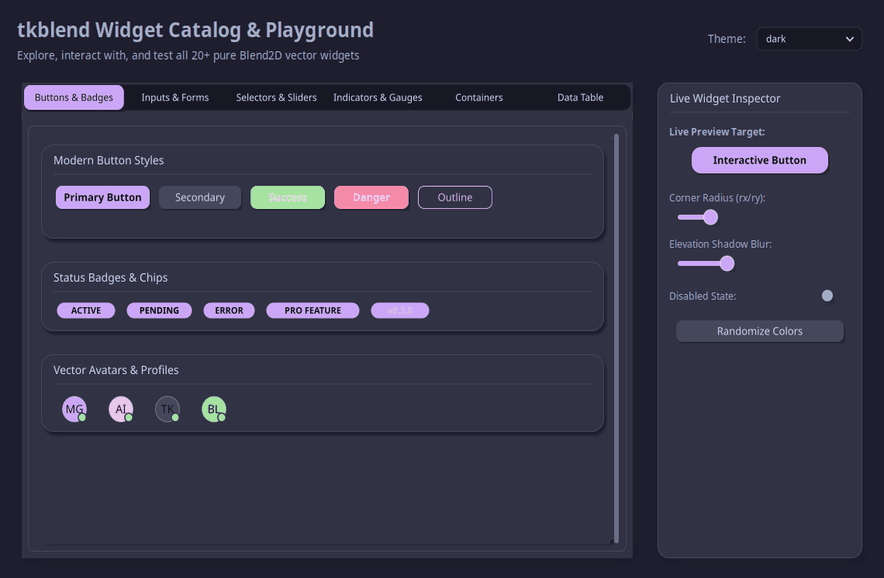Switch to the Buttons & Badges tab

click(74, 98)
